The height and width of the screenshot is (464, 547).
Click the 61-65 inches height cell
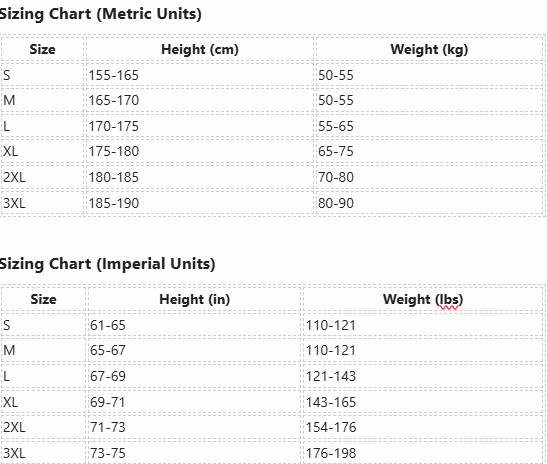194,325
